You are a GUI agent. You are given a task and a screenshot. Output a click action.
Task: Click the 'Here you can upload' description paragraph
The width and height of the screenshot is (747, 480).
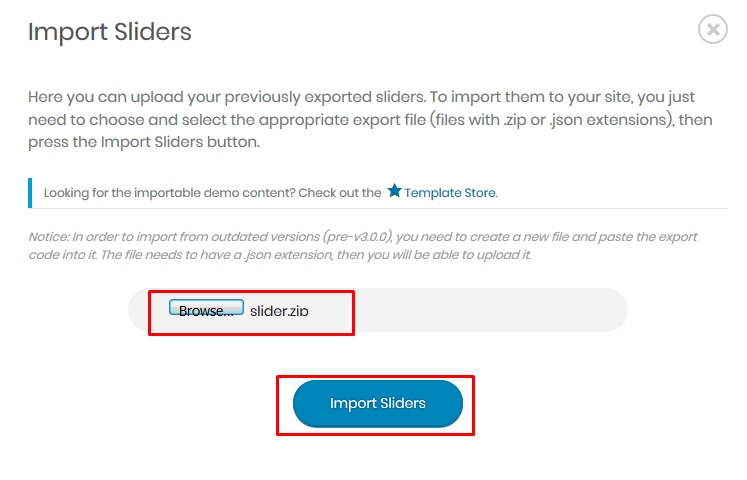[x=370, y=120]
